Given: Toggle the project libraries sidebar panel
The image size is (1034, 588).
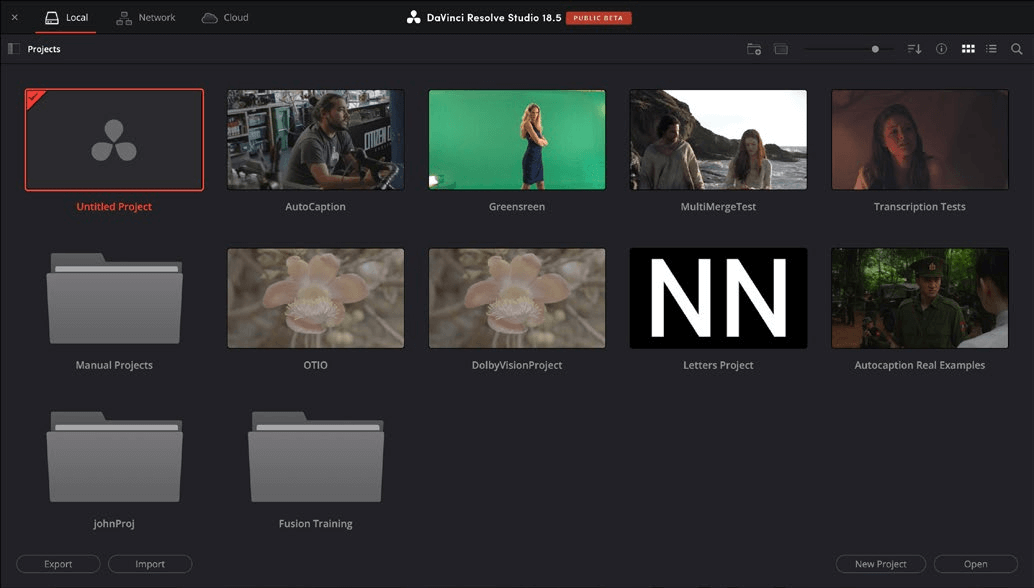Looking at the screenshot, I should point(14,49).
